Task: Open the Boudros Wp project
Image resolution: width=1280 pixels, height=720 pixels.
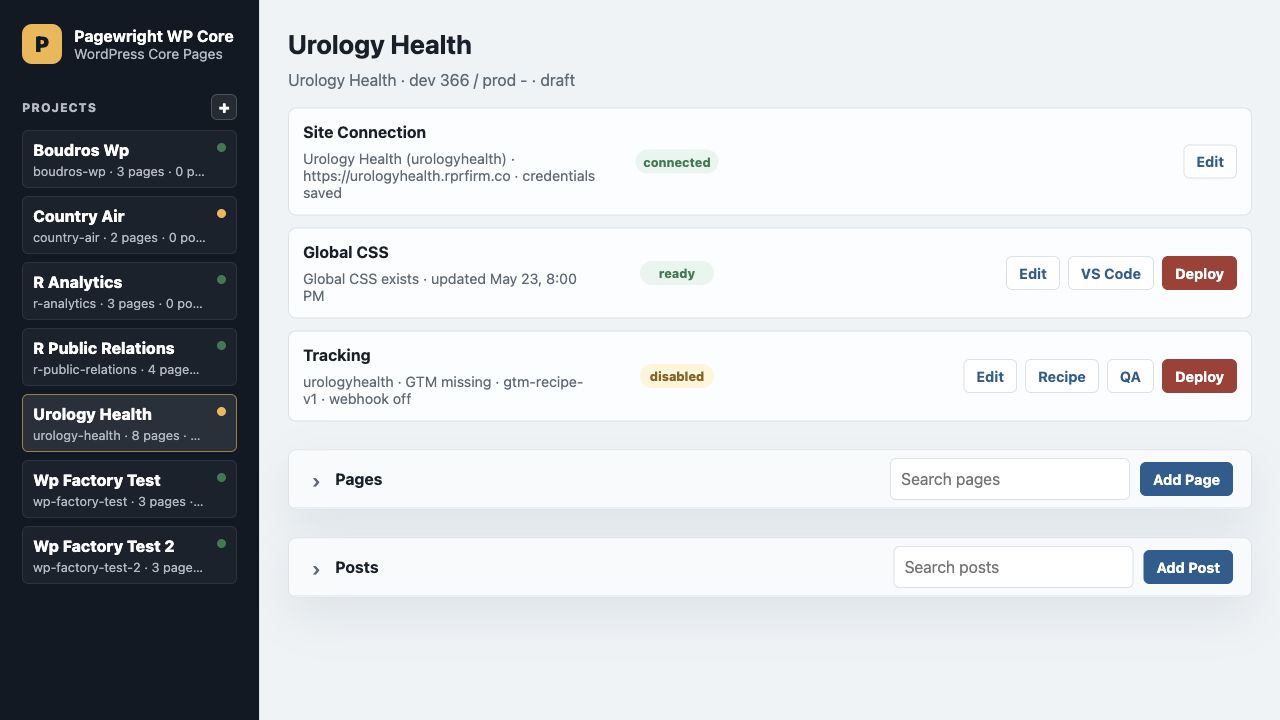Action: tap(129, 159)
